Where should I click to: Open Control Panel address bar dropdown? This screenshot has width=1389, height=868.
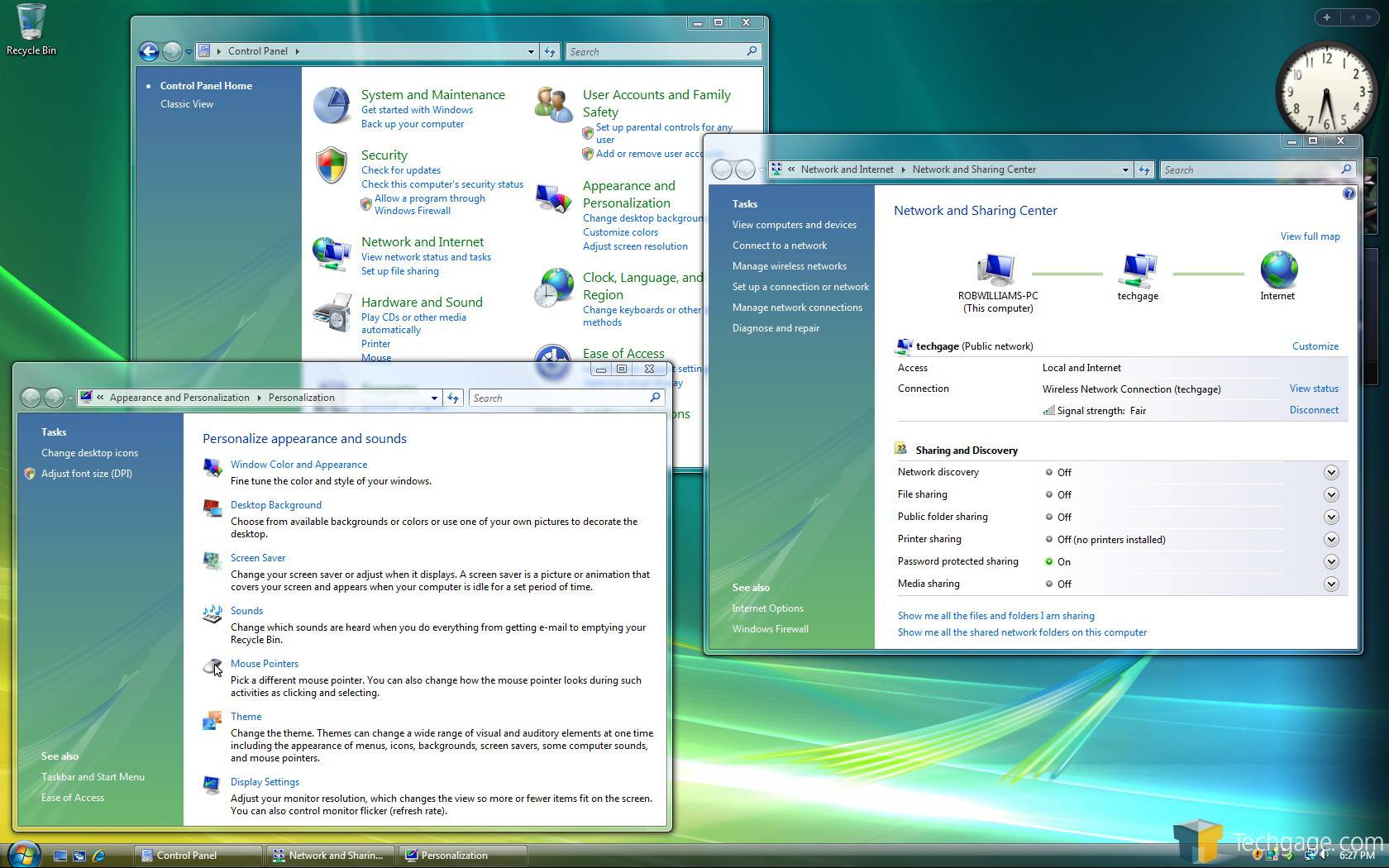pyautogui.click(x=531, y=51)
